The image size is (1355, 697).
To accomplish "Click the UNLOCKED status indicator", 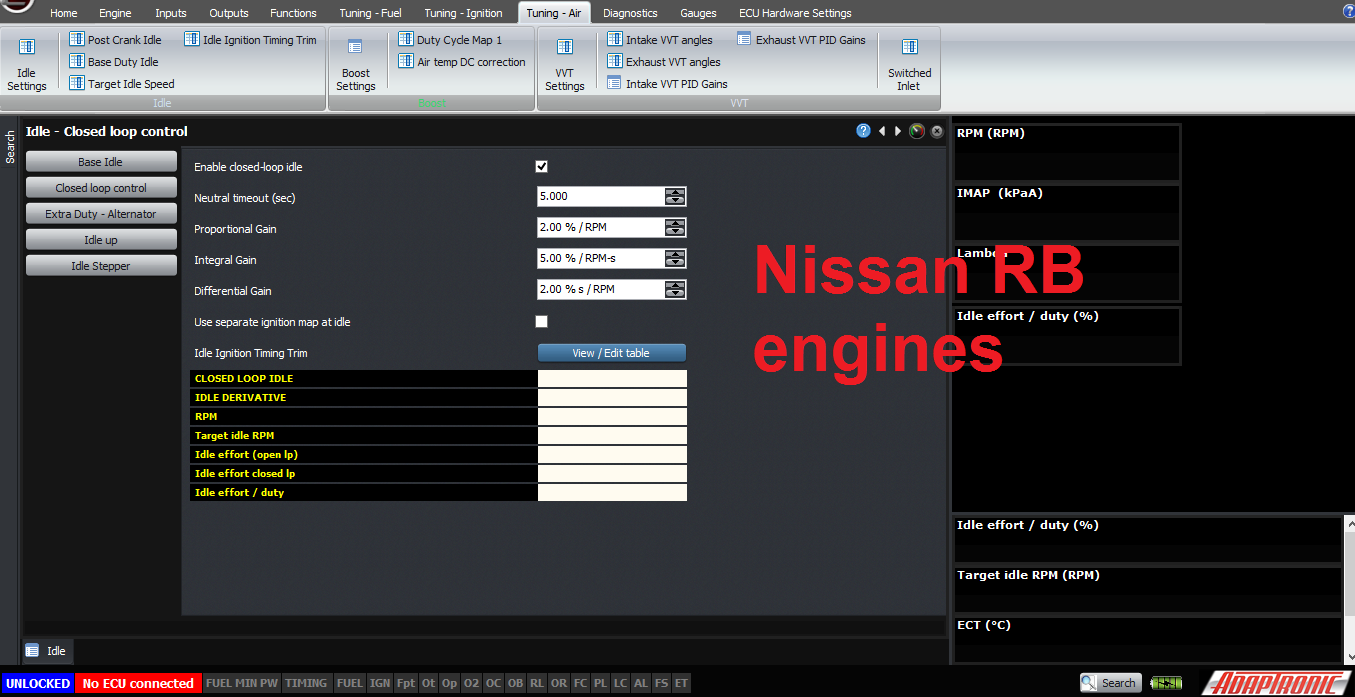I will (37, 683).
